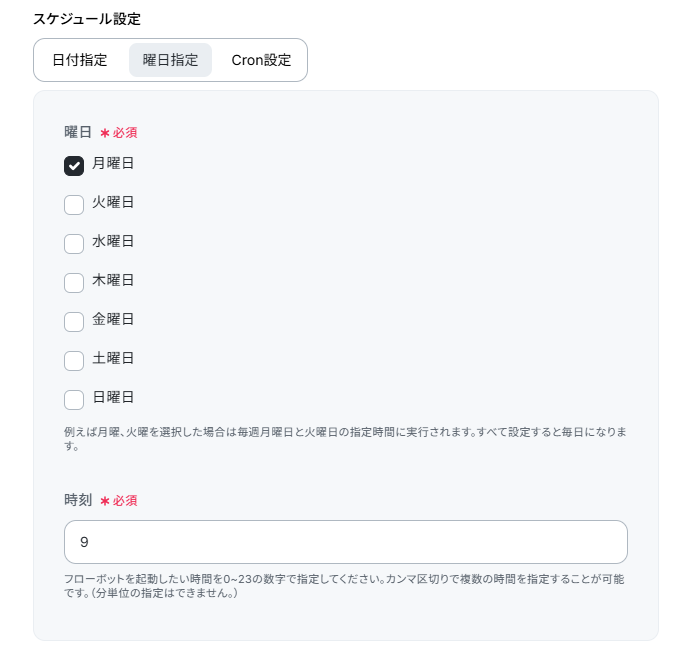Click the 火曜日 label text
Screen dimensions: 690x666
point(113,202)
